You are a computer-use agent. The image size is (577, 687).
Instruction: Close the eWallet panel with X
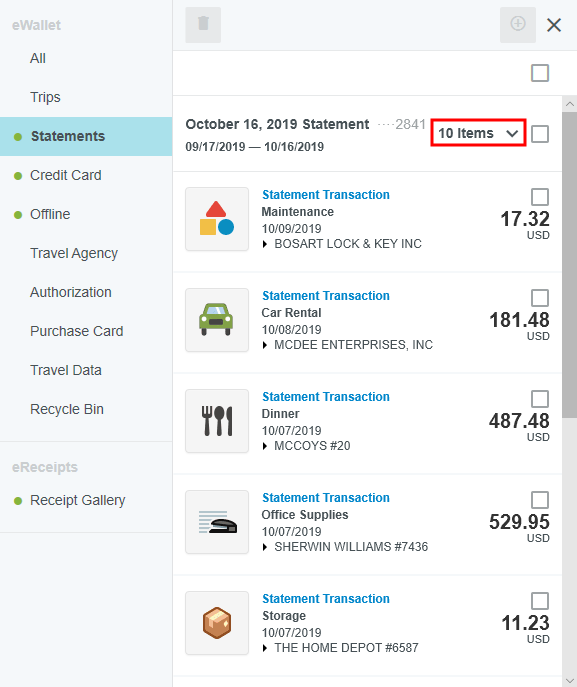coord(554,25)
